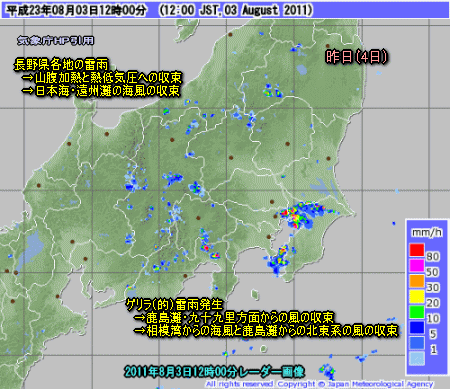Click the 相模湾からの海風と鹿島灘 line
This screenshot has width=450, height=389.
point(266,330)
